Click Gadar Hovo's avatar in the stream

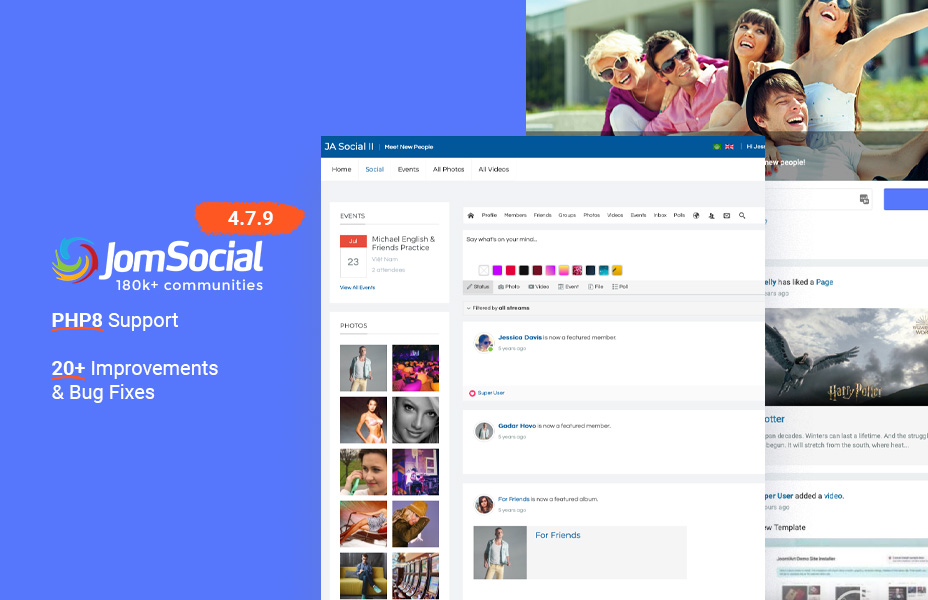(484, 431)
